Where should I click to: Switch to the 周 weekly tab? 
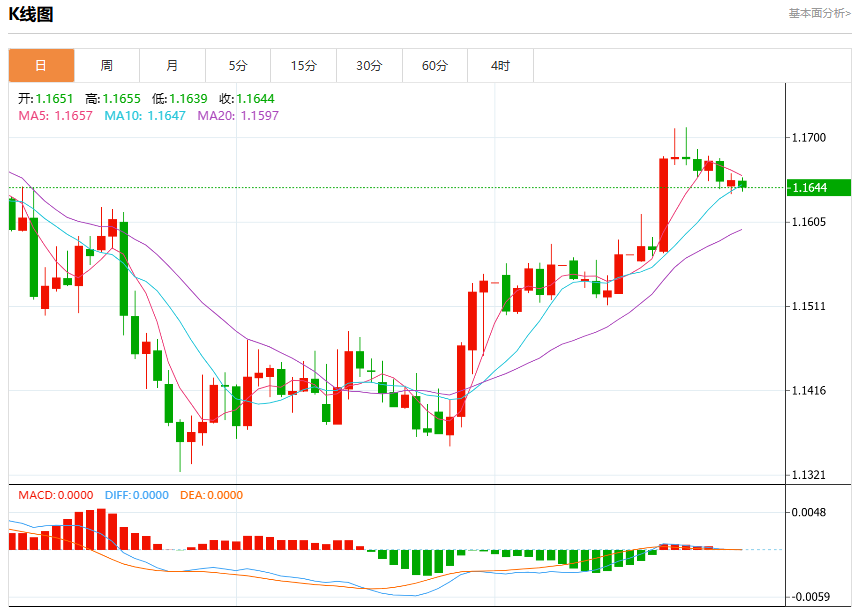point(107,66)
